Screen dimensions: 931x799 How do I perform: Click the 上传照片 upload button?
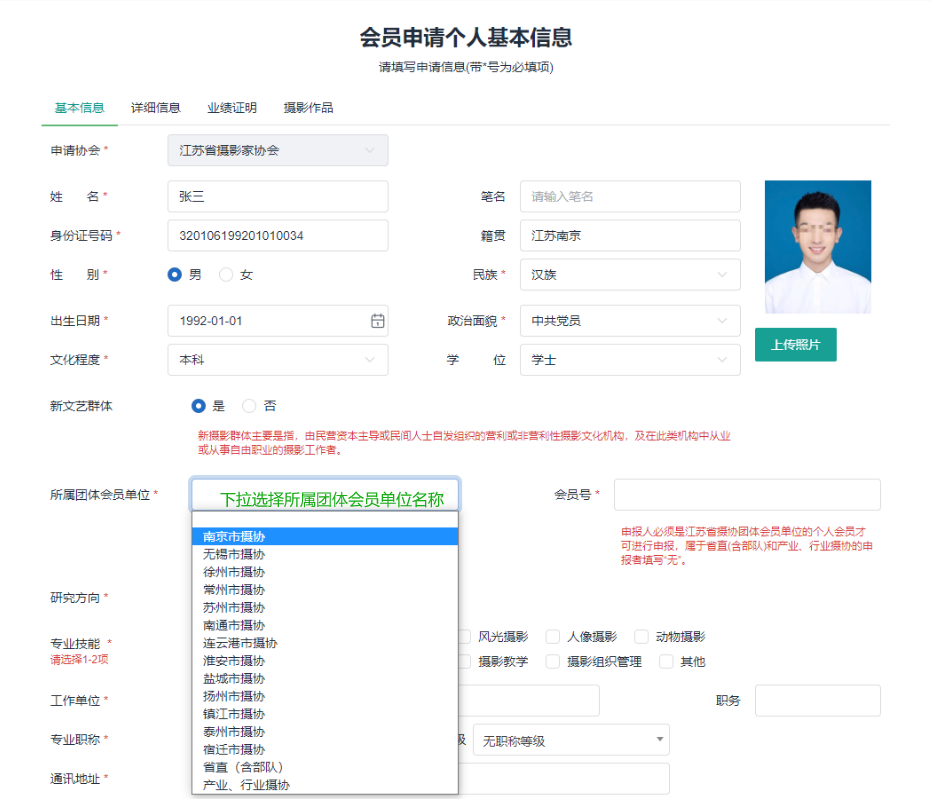tap(795, 344)
